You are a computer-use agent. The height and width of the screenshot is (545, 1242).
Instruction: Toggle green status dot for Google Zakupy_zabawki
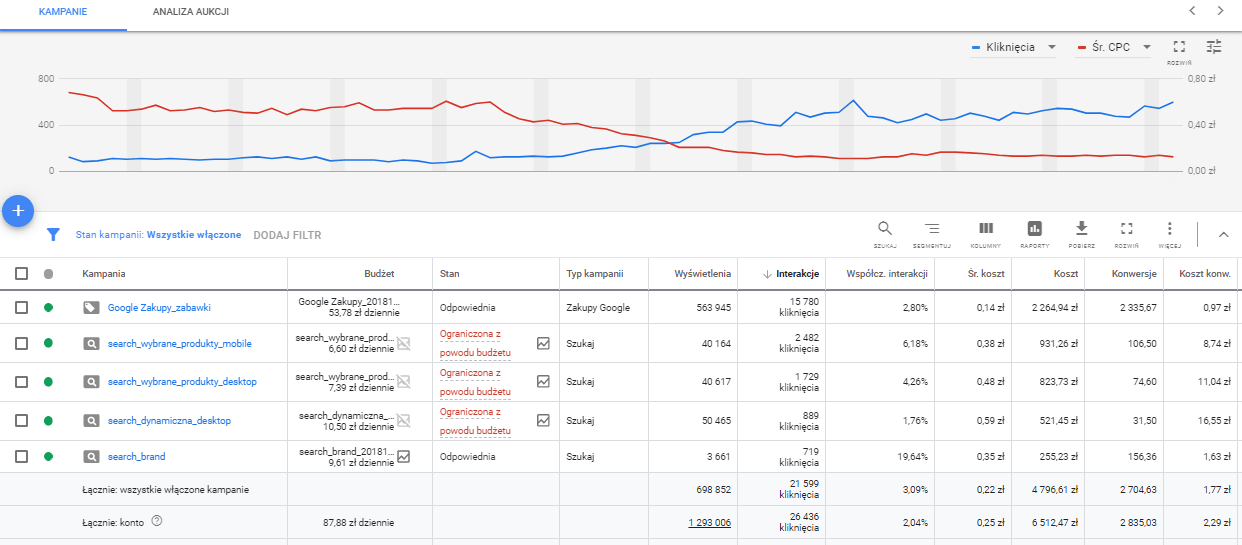coord(48,308)
